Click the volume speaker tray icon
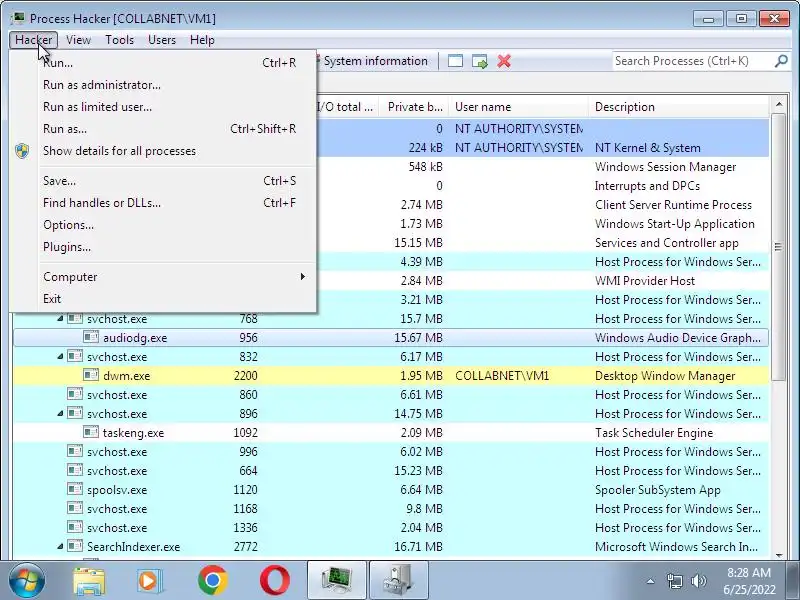The height and width of the screenshot is (600, 800). (x=698, y=581)
